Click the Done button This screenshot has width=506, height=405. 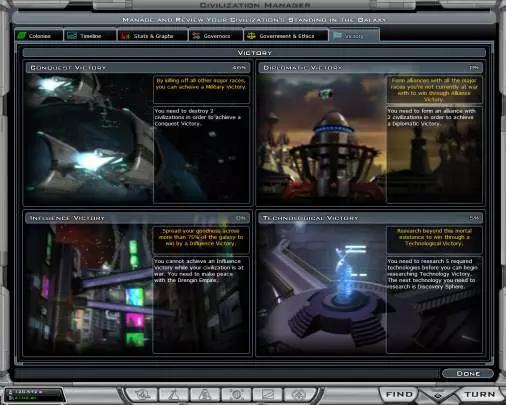coord(468,374)
